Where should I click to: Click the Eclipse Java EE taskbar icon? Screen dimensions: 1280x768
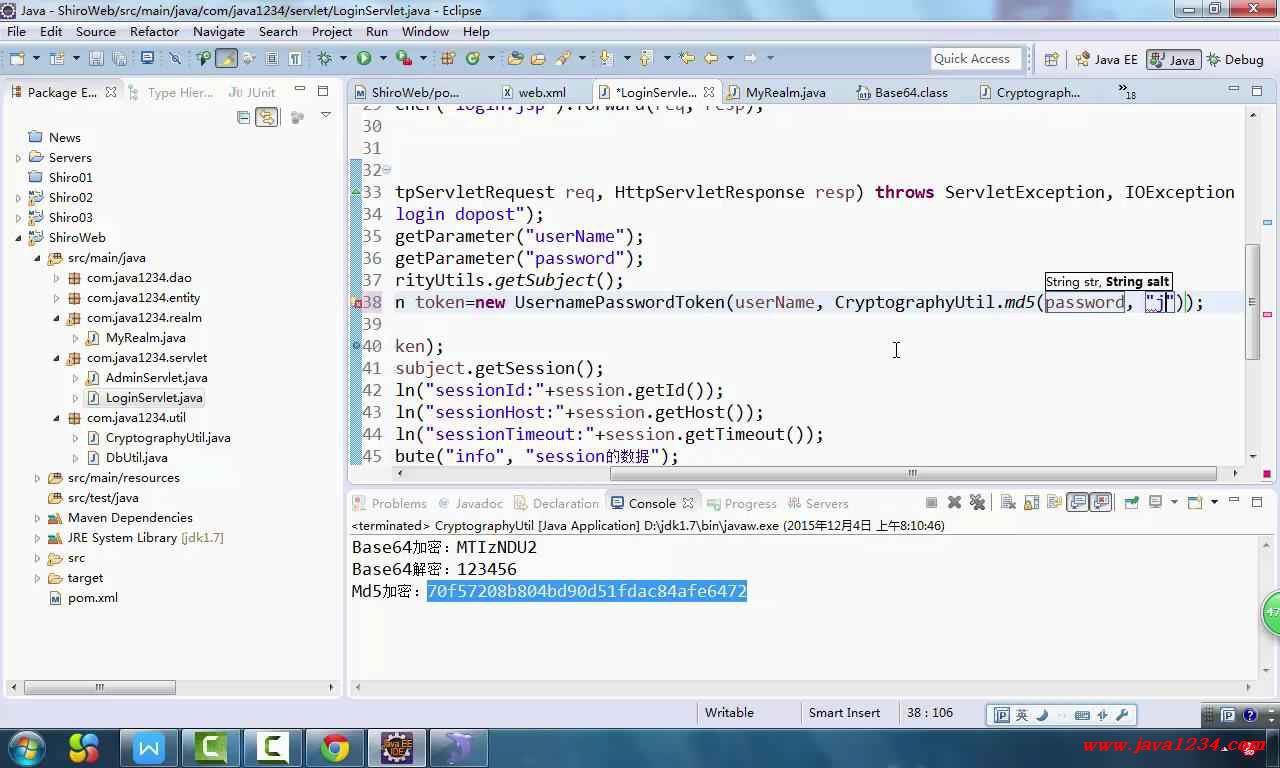[398, 747]
